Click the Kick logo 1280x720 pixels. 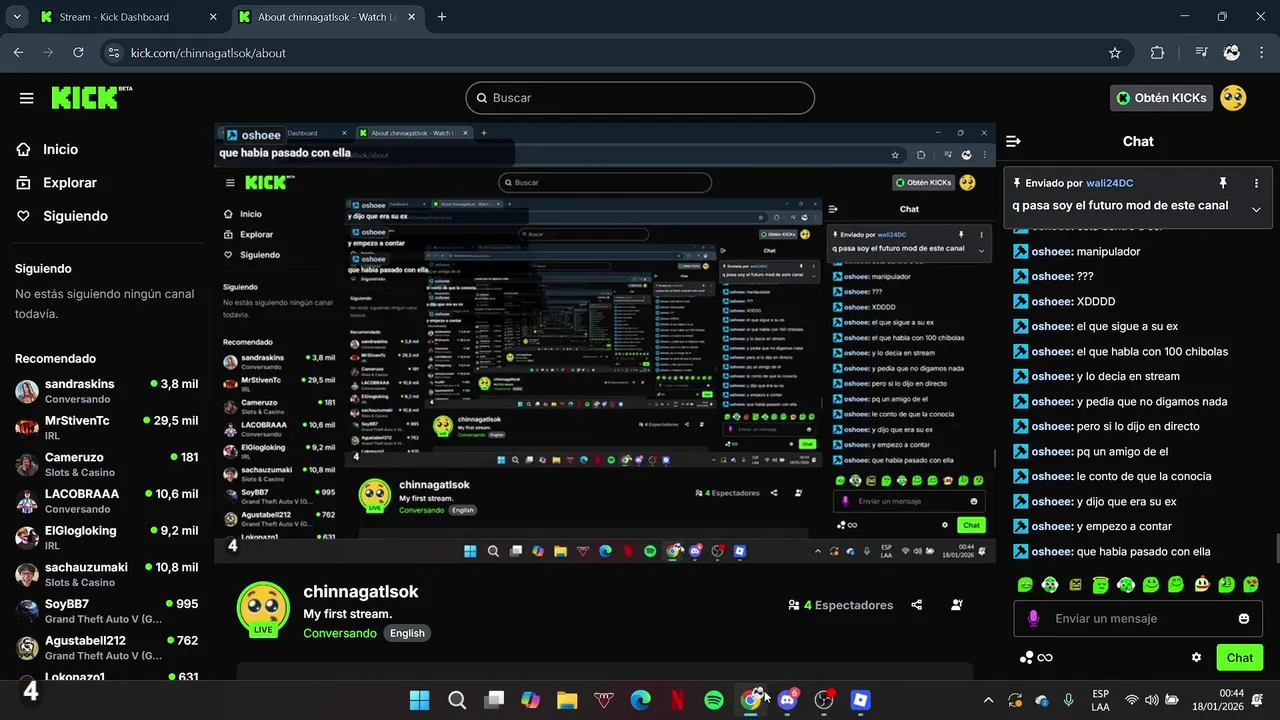tap(91, 97)
